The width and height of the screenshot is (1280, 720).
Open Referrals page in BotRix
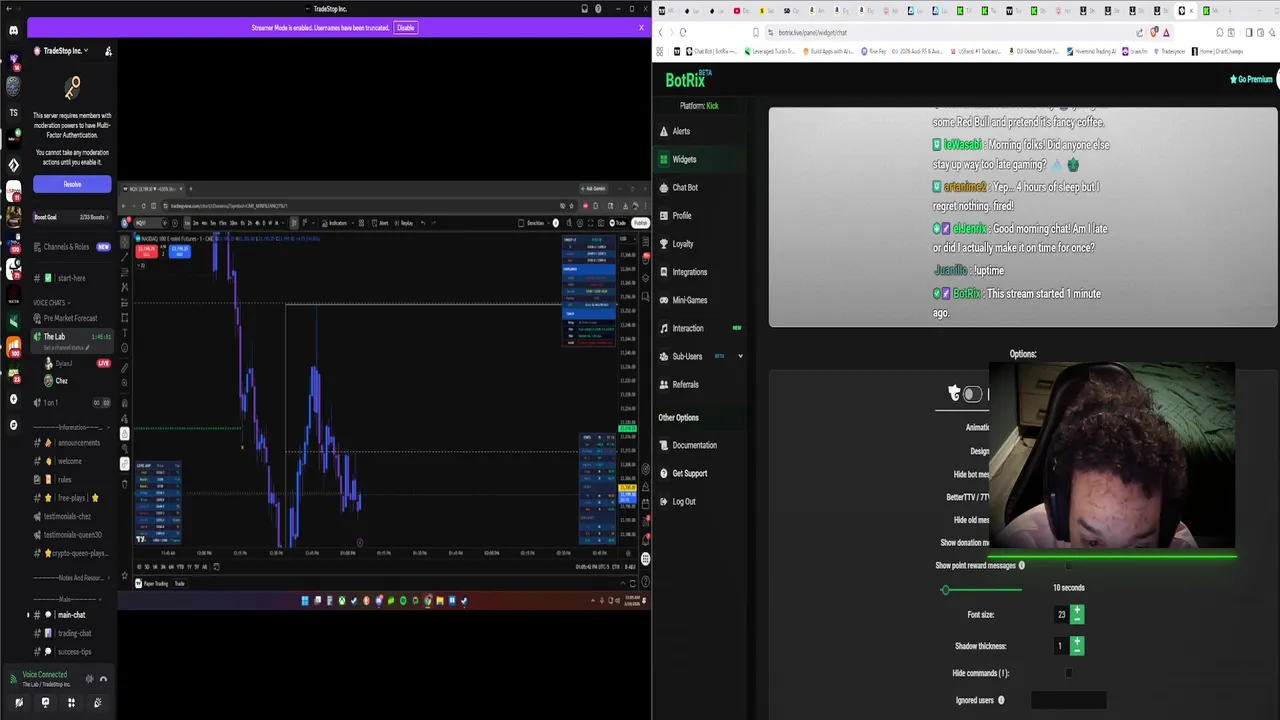(x=685, y=384)
